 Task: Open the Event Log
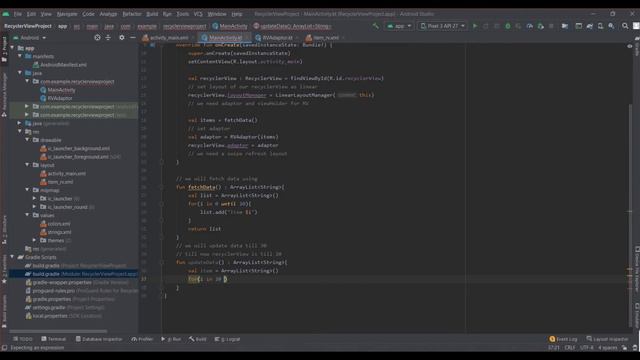click(x=563, y=339)
